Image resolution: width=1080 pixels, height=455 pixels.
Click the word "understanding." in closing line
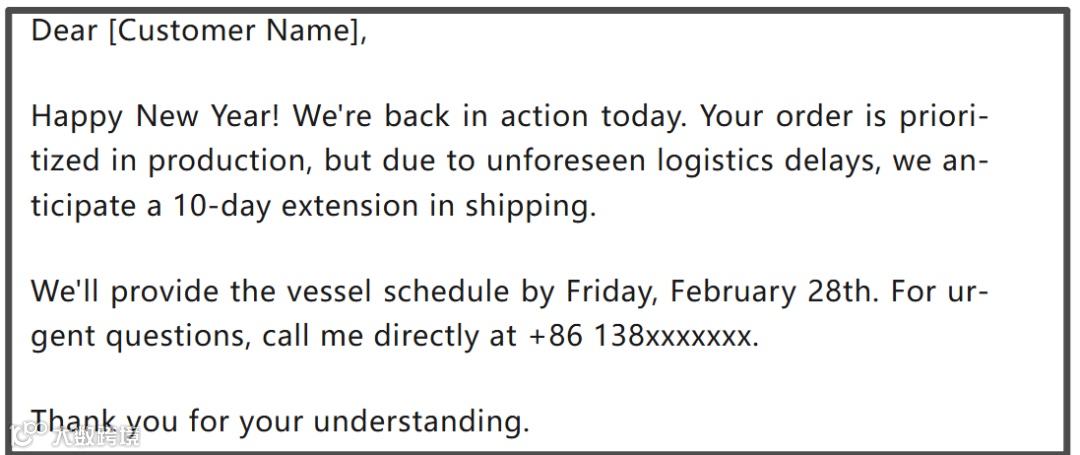[x=422, y=421]
